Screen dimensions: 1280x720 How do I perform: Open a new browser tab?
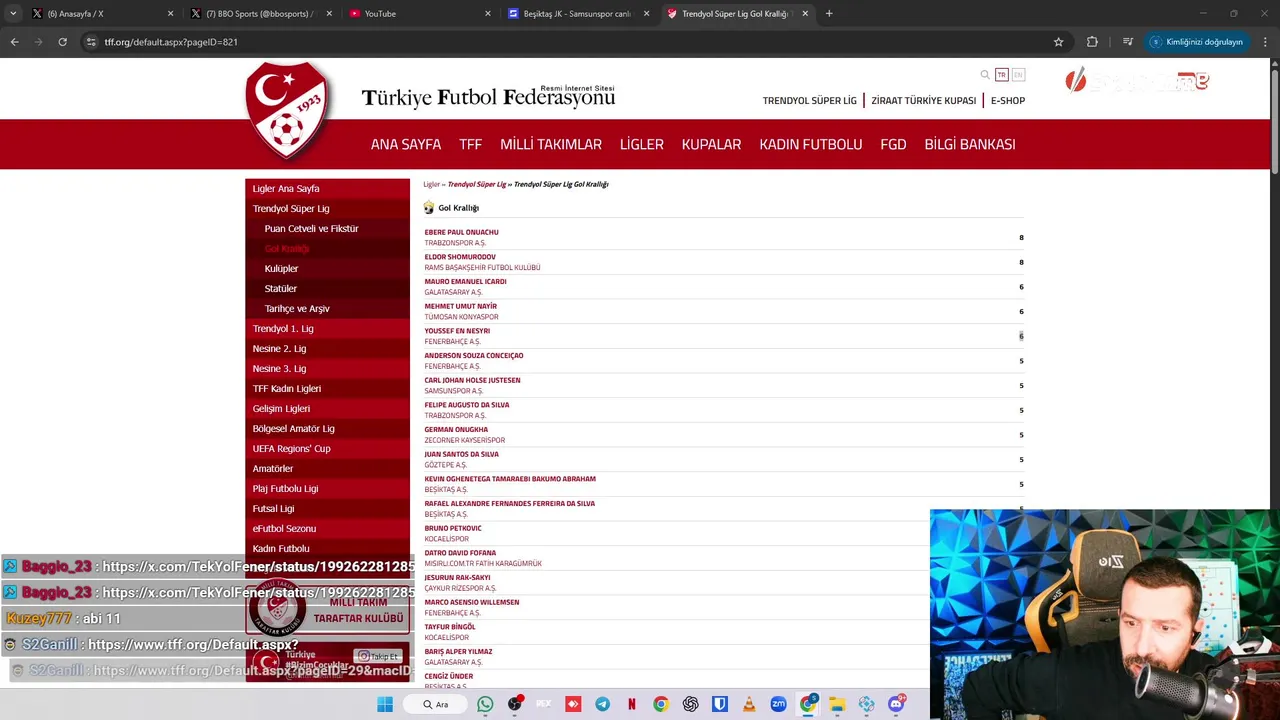(x=829, y=14)
